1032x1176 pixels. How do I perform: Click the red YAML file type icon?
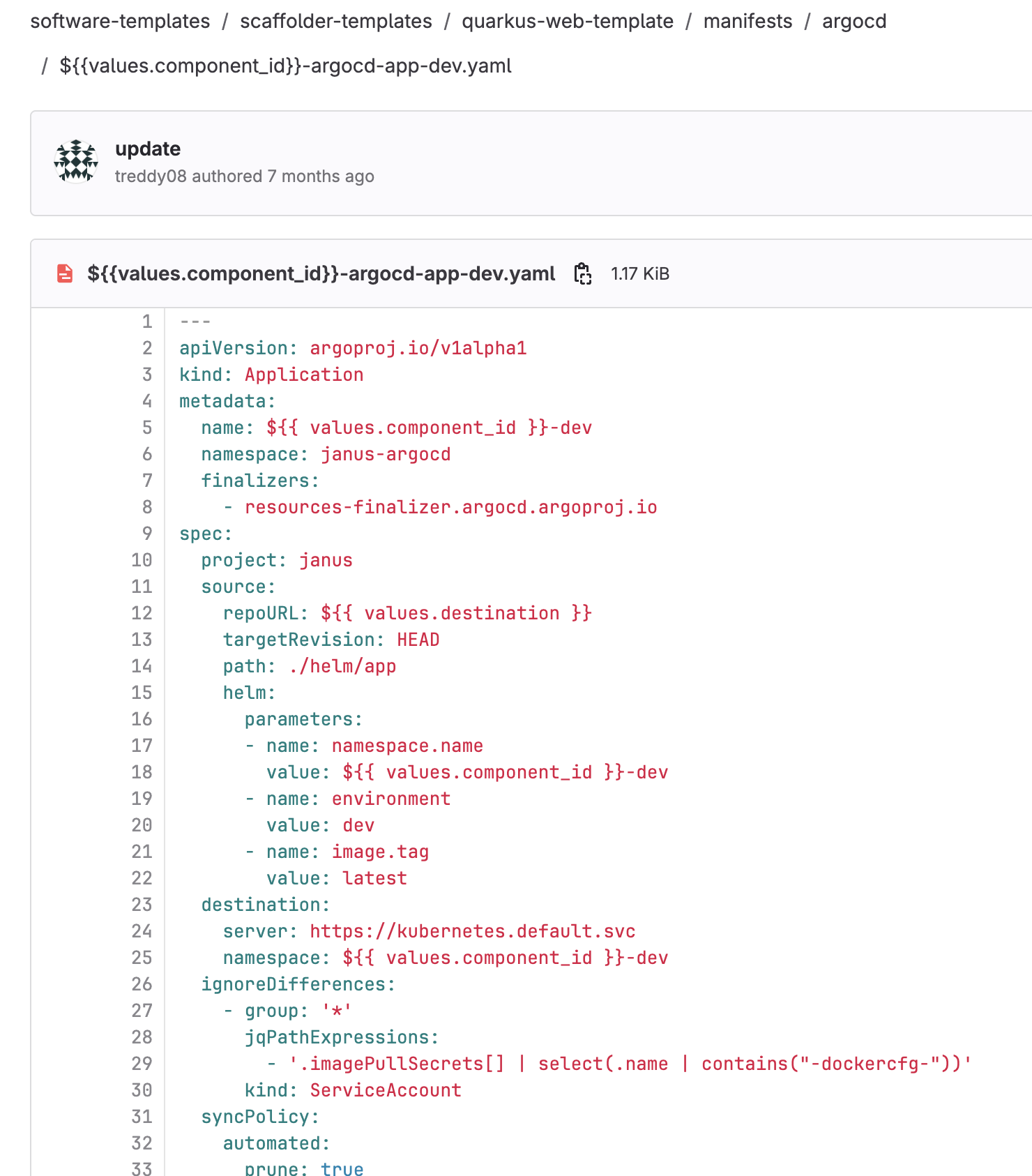(65, 273)
